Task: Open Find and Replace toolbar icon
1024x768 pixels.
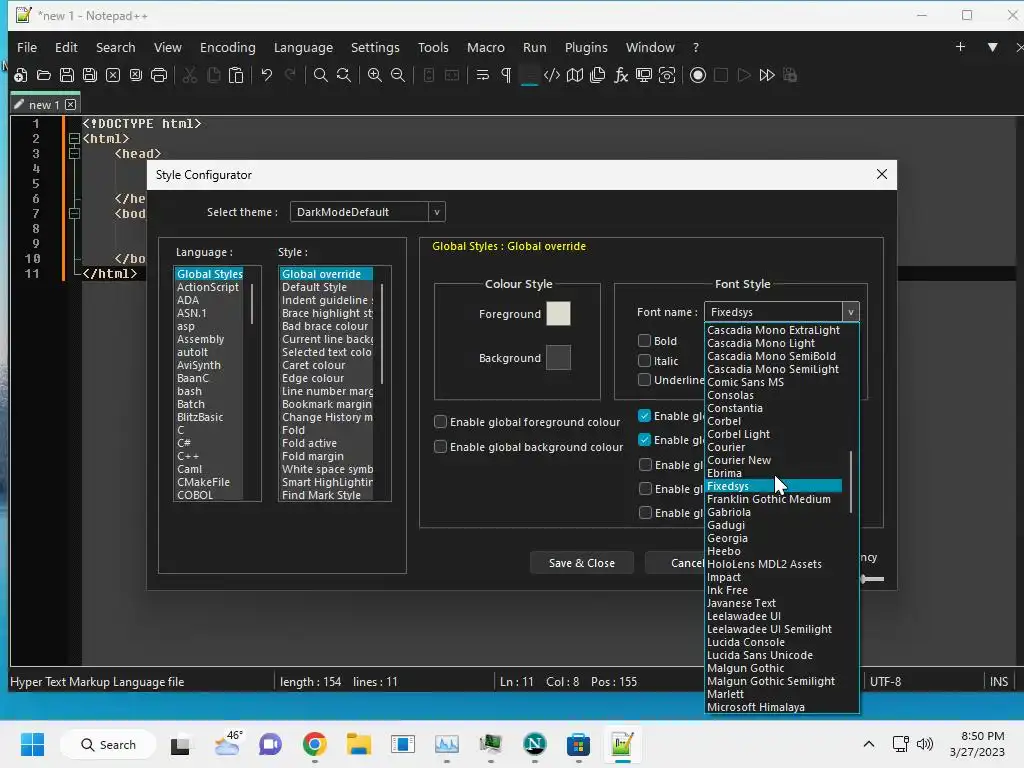Action: click(344, 75)
